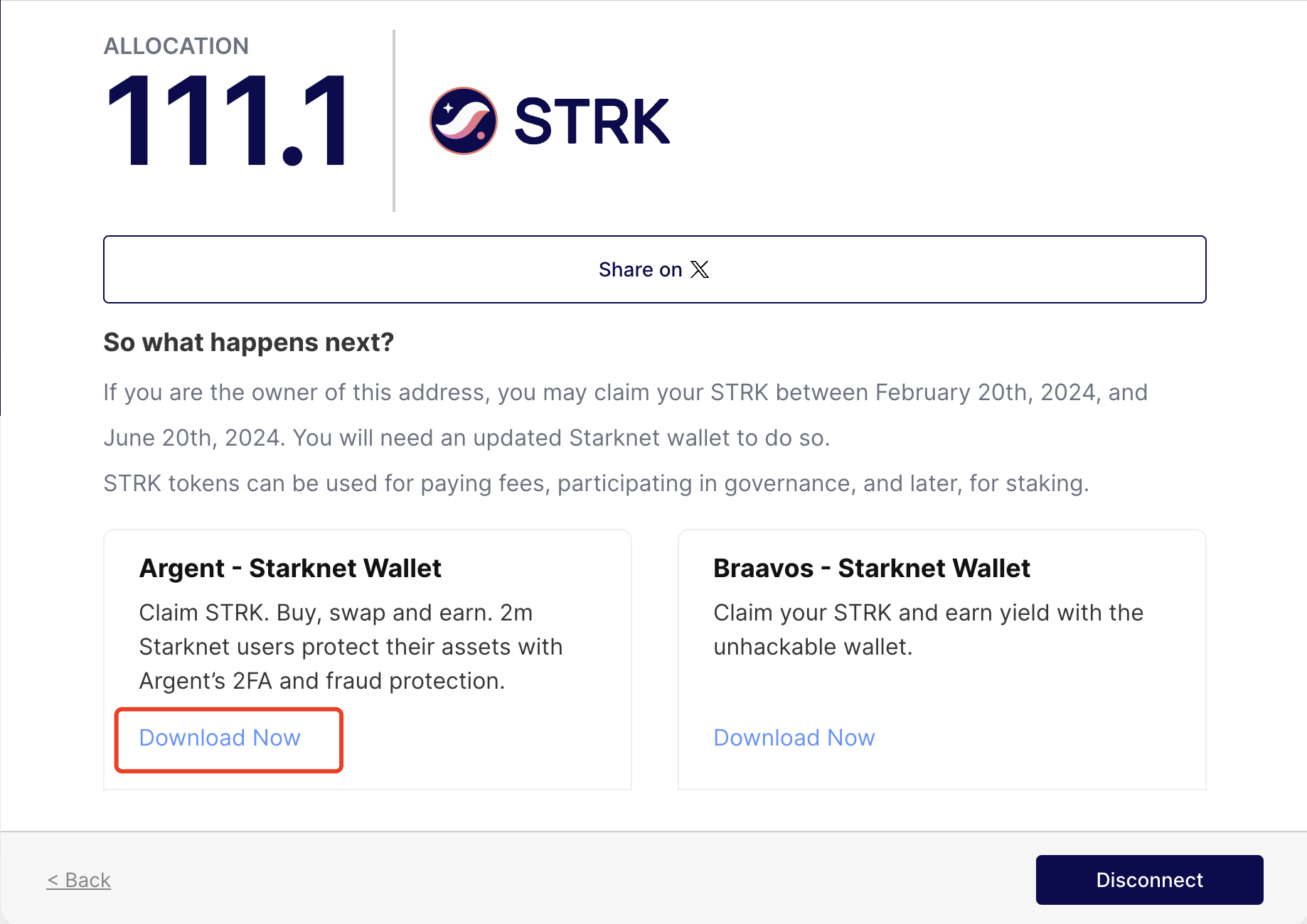
Task: Click the Disconnect button
Action: pos(1148,879)
